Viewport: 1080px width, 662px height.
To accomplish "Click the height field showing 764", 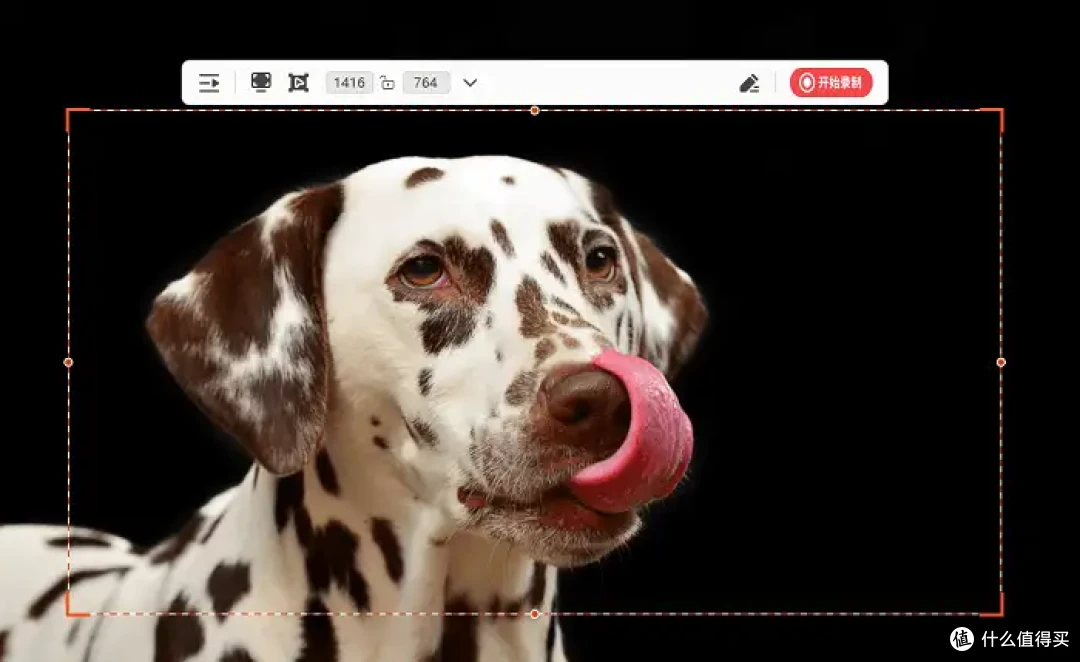I will click(426, 83).
